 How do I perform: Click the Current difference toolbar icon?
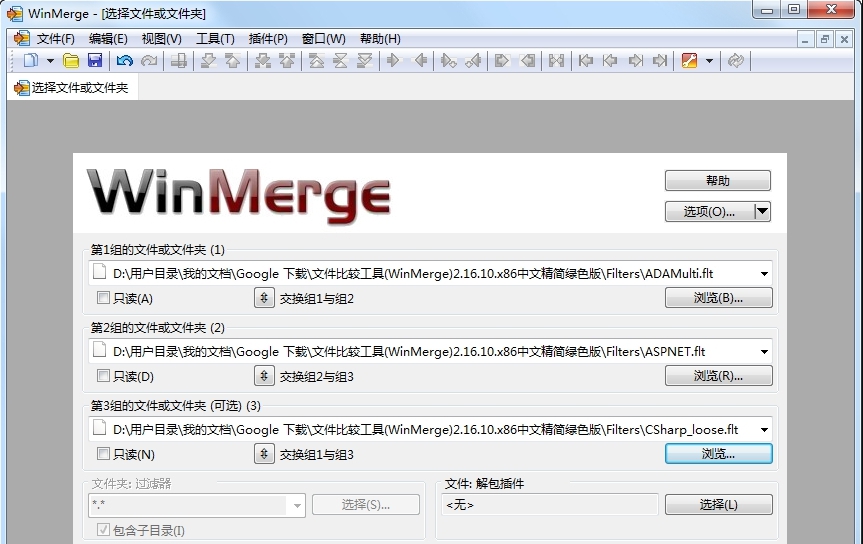pos(340,61)
